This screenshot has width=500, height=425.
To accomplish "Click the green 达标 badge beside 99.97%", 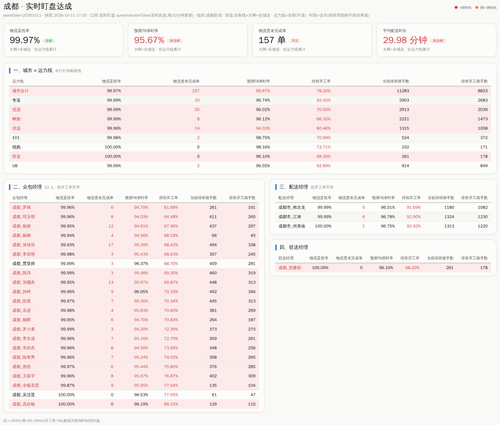I will 49,41.
